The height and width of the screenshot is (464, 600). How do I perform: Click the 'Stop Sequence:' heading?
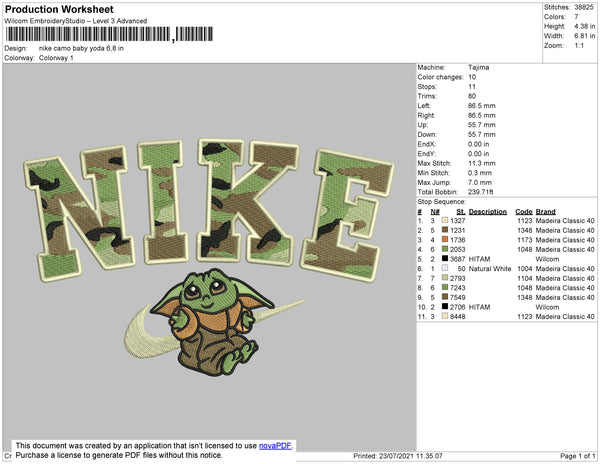pyautogui.click(x=442, y=202)
